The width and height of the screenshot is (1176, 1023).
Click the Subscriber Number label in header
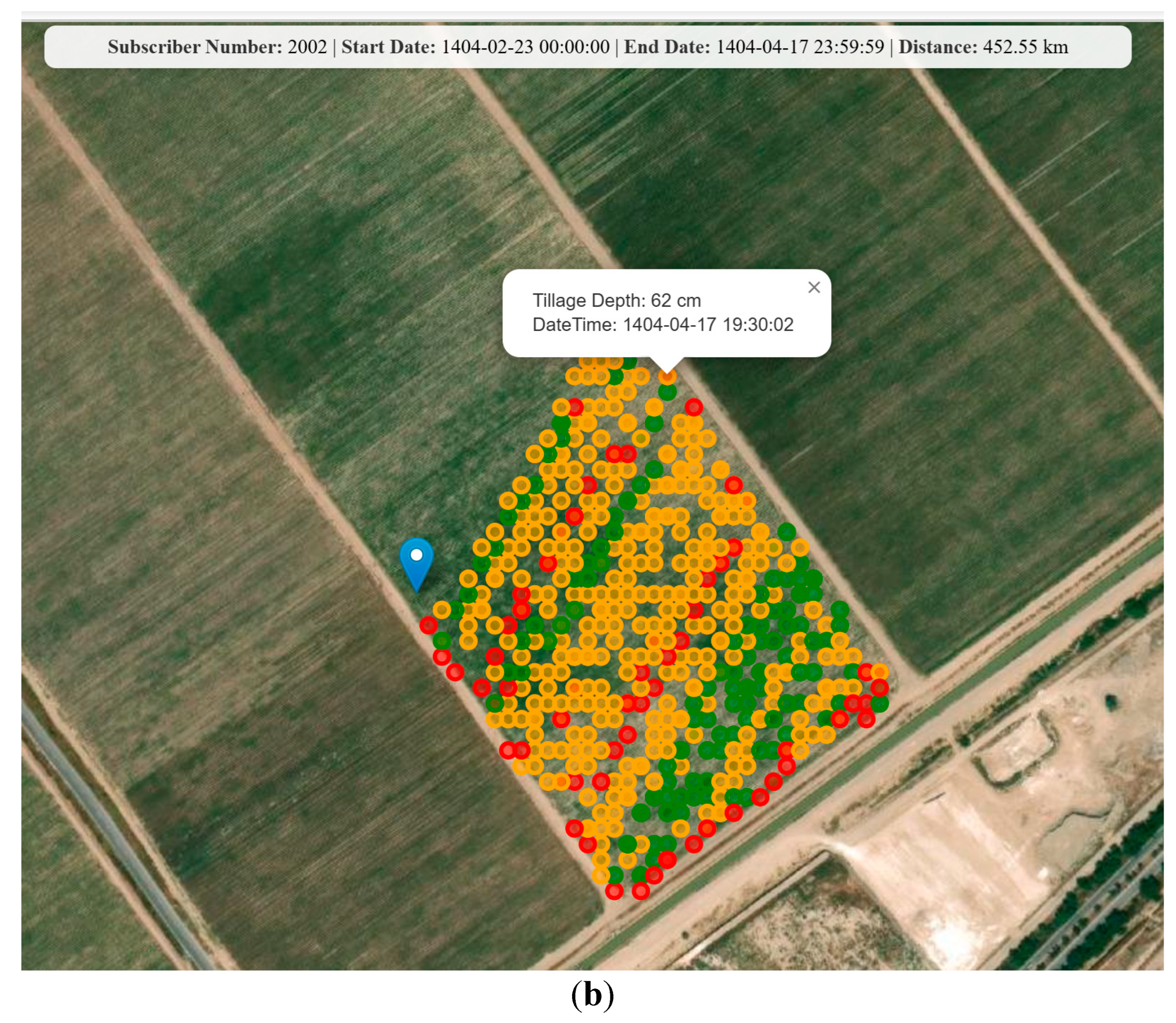coord(195,47)
